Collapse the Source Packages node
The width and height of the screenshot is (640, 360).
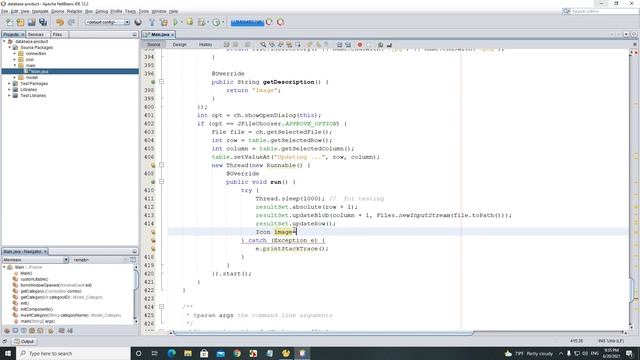[x=9, y=47]
